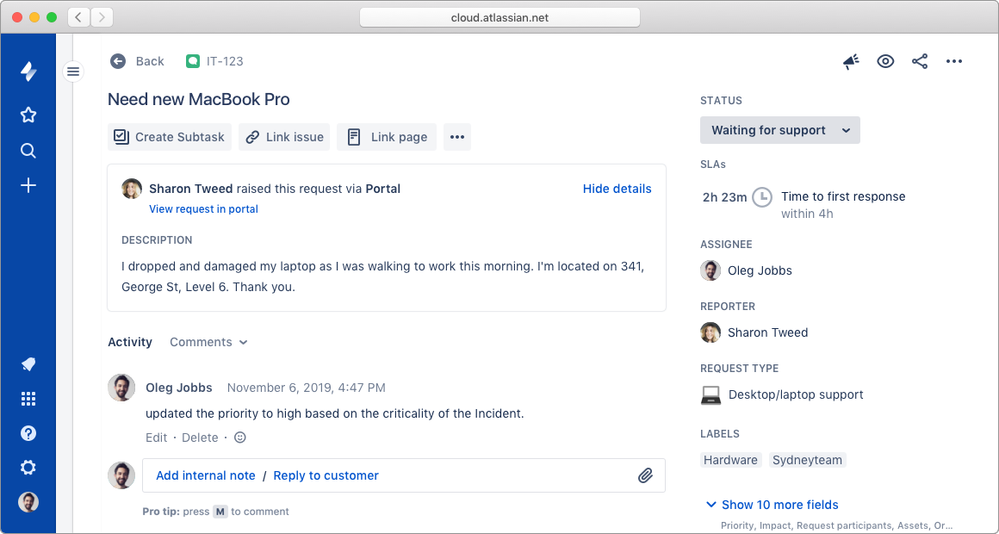Viewport: 999px width, 534px height.
Task: Edit Oleg Jobbs' comment
Action: pyautogui.click(x=156, y=438)
